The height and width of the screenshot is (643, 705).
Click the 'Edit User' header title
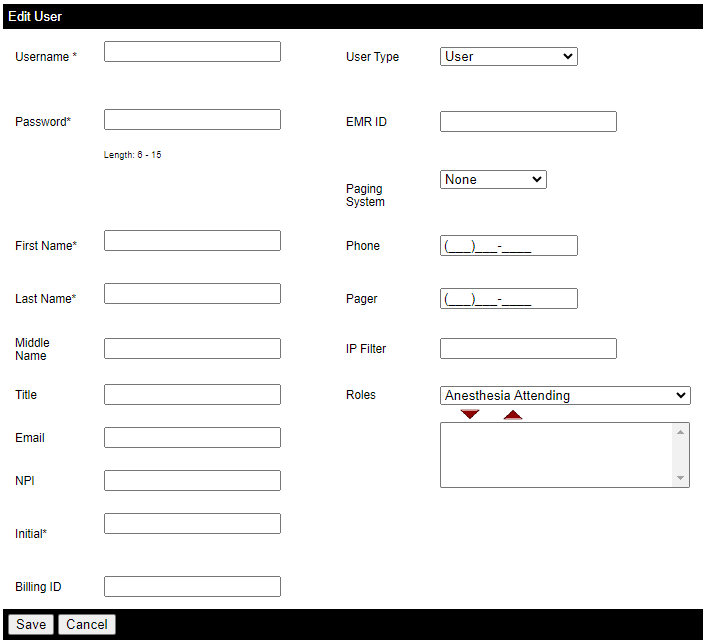pos(35,17)
